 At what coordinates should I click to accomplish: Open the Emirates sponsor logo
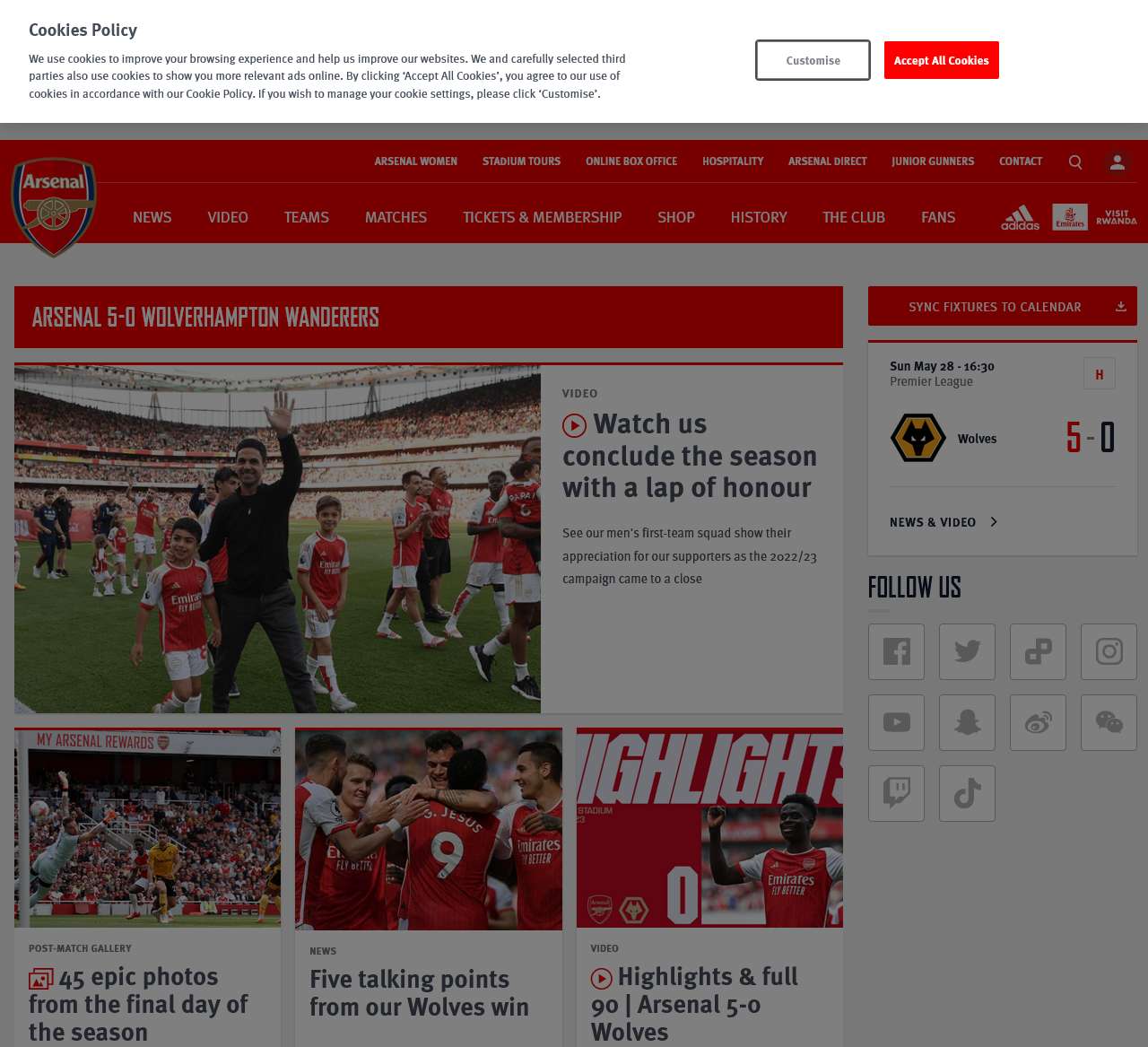(1070, 217)
